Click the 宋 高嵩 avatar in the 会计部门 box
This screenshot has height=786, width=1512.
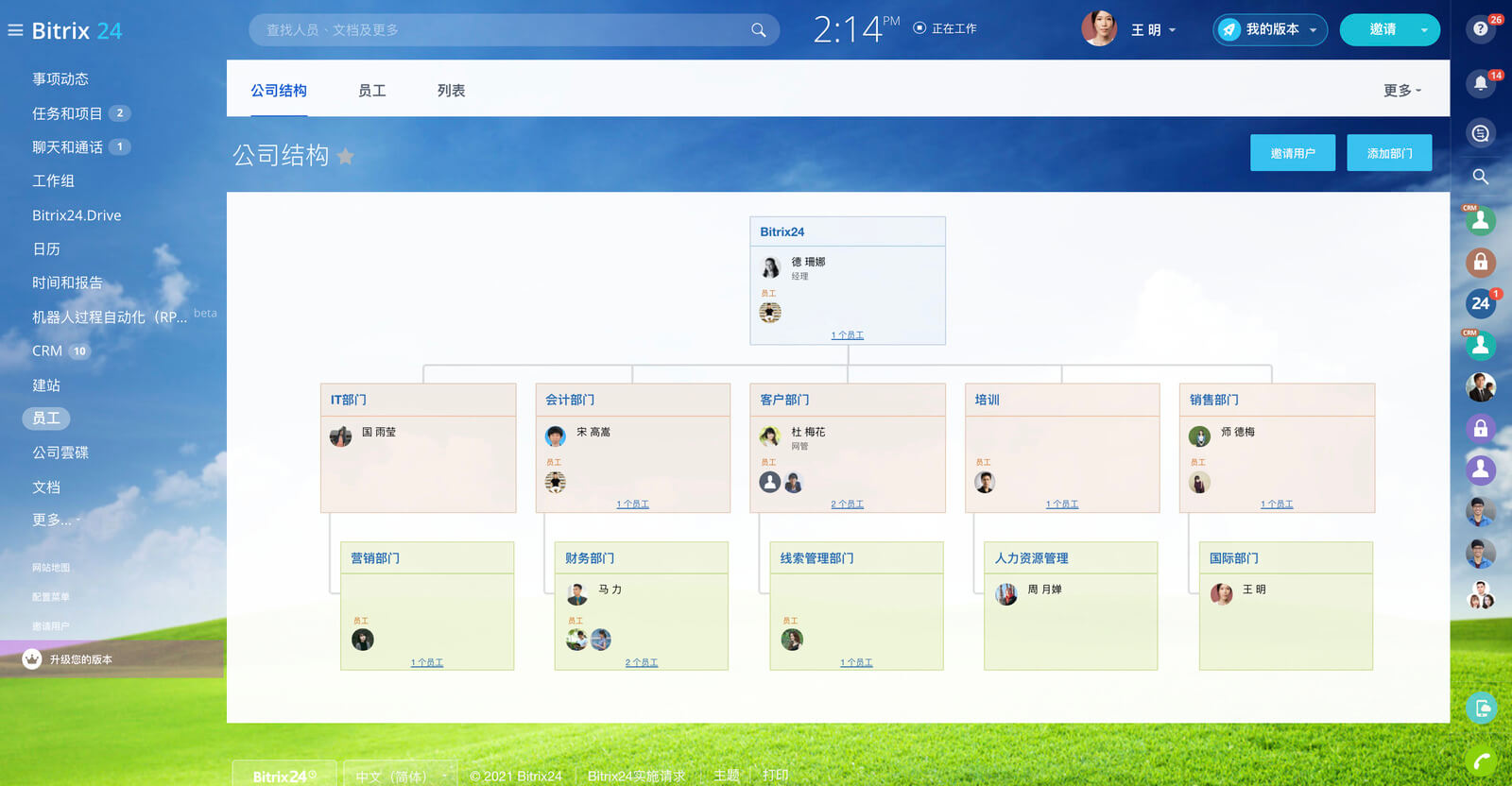tap(556, 436)
